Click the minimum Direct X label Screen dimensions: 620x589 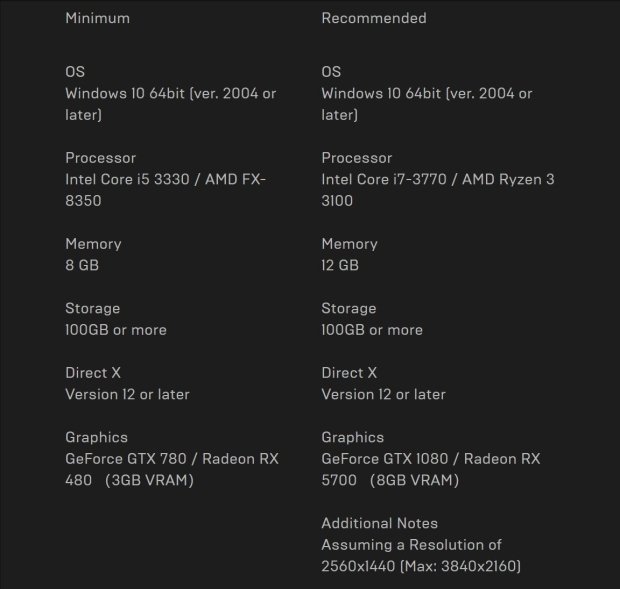click(93, 373)
